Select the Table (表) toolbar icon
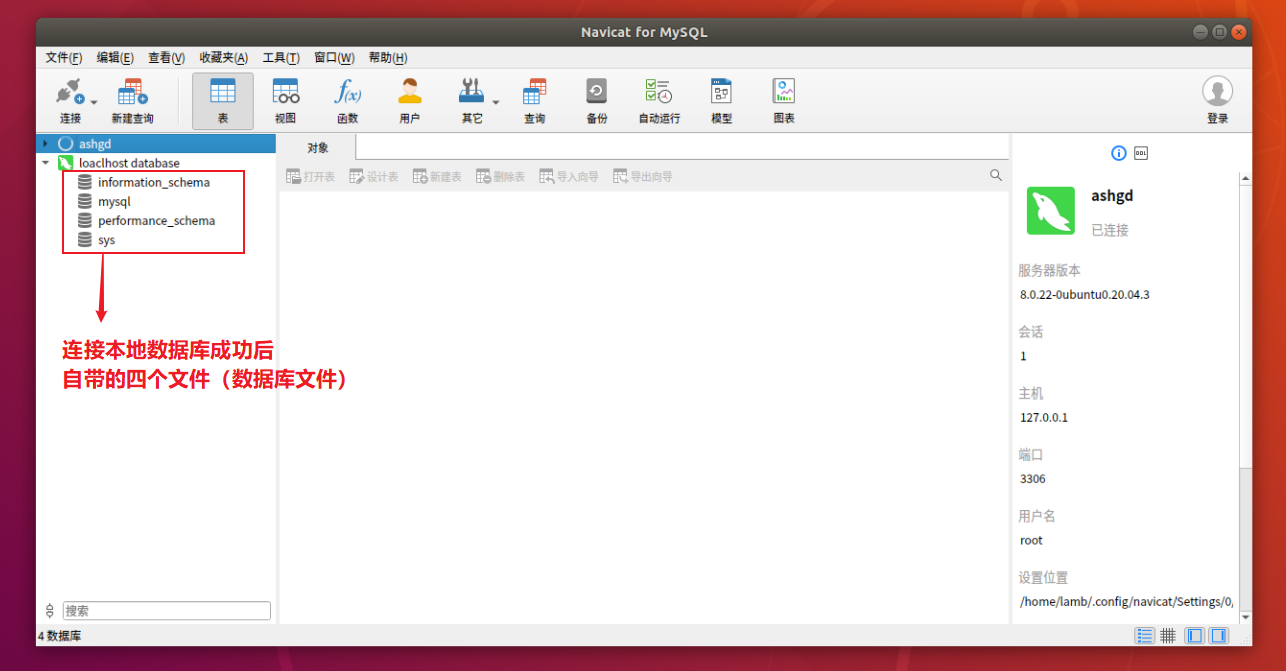The width and height of the screenshot is (1286, 671). [x=222, y=100]
